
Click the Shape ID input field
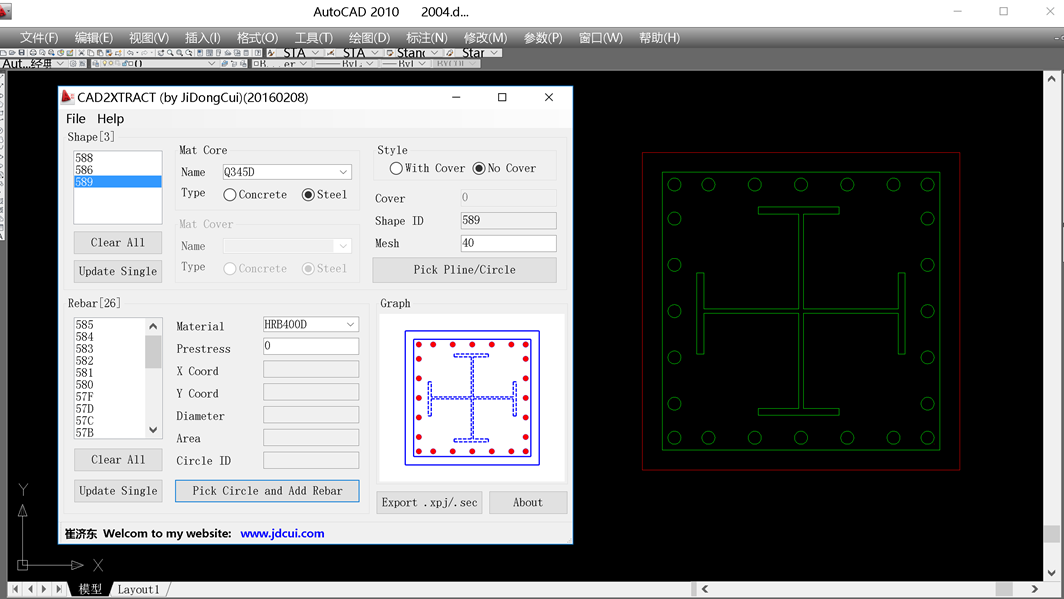[x=508, y=220]
